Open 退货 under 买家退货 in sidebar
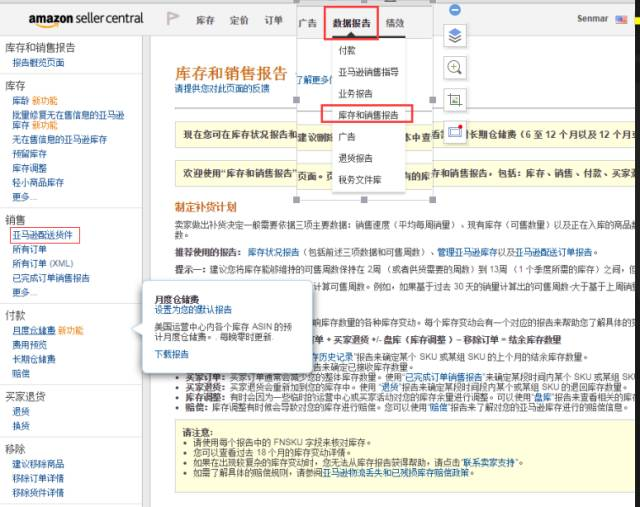This screenshot has width=640, height=507. pos(21,411)
